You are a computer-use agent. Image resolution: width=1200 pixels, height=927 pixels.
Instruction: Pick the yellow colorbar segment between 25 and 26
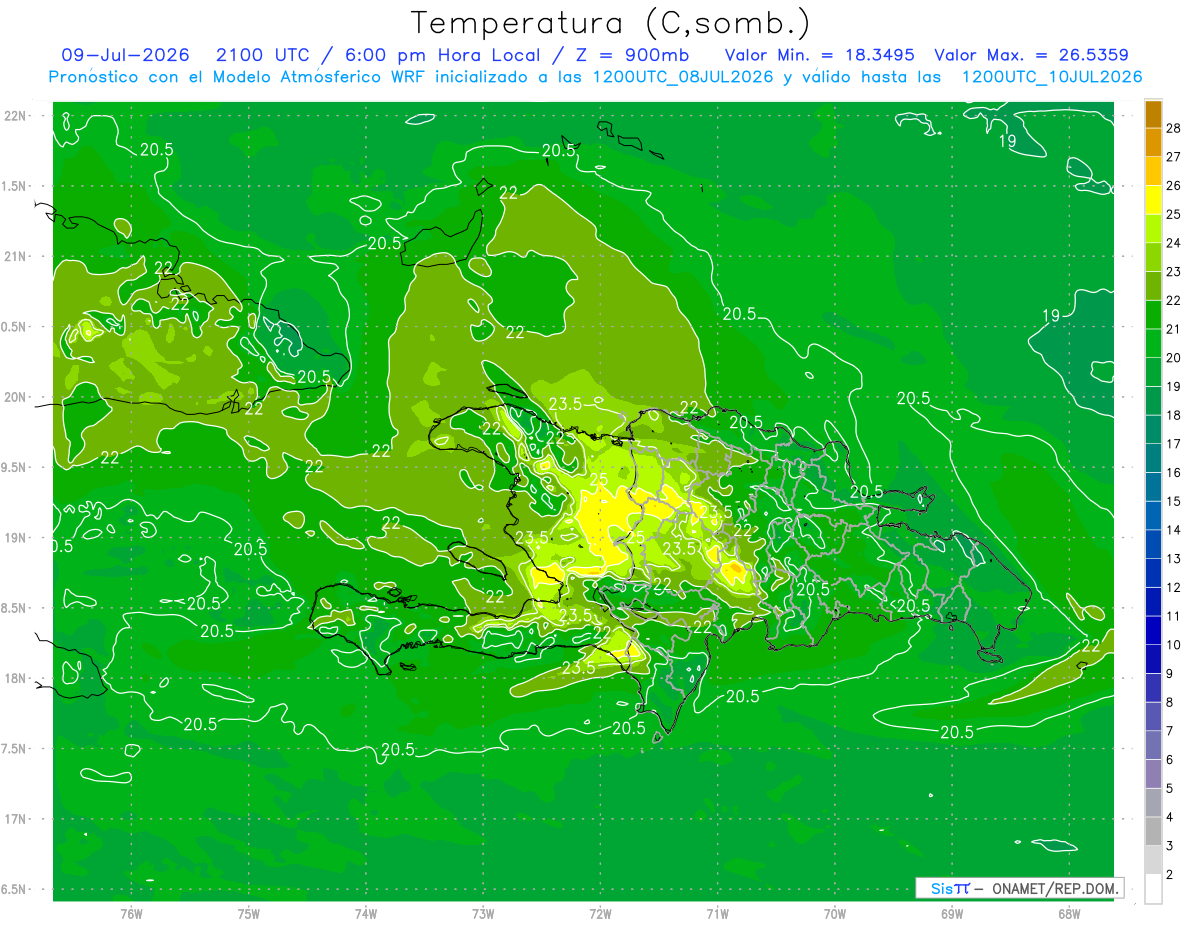tap(1153, 200)
